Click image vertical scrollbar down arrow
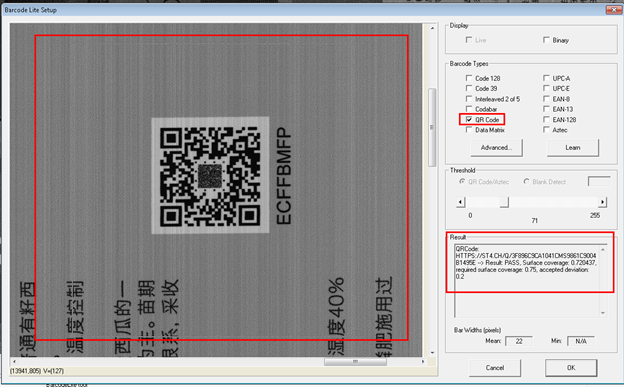The width and height of the screenshot is (624, 388). coord(432,353)
